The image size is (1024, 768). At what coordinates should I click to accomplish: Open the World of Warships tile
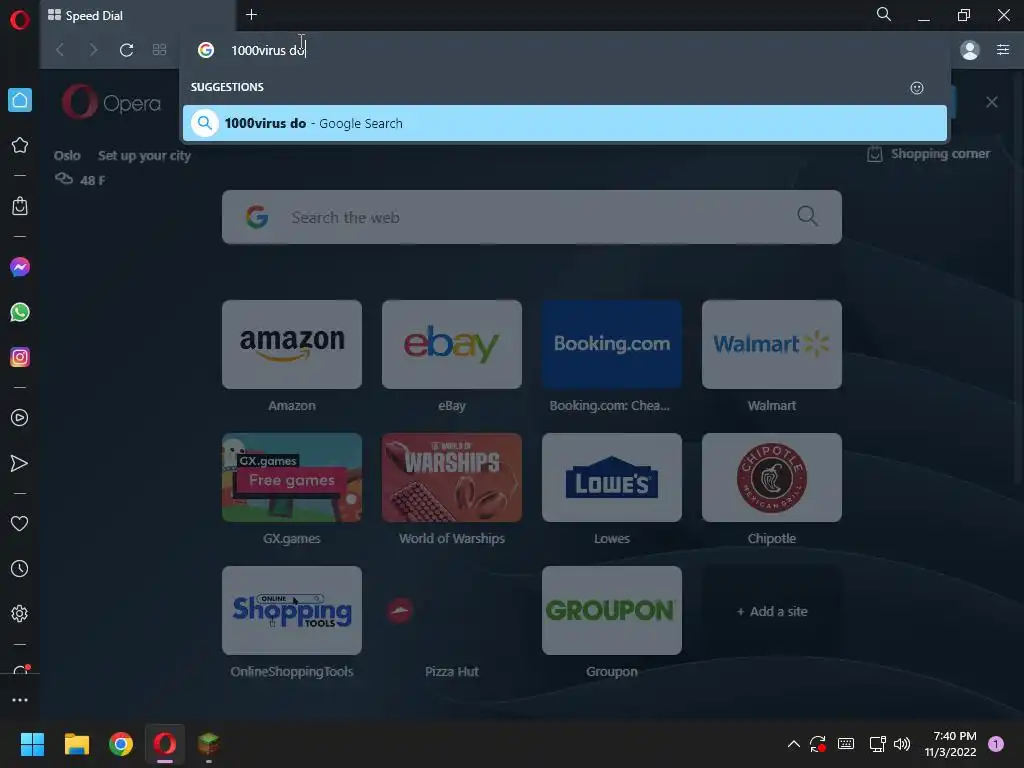(452, 477)
